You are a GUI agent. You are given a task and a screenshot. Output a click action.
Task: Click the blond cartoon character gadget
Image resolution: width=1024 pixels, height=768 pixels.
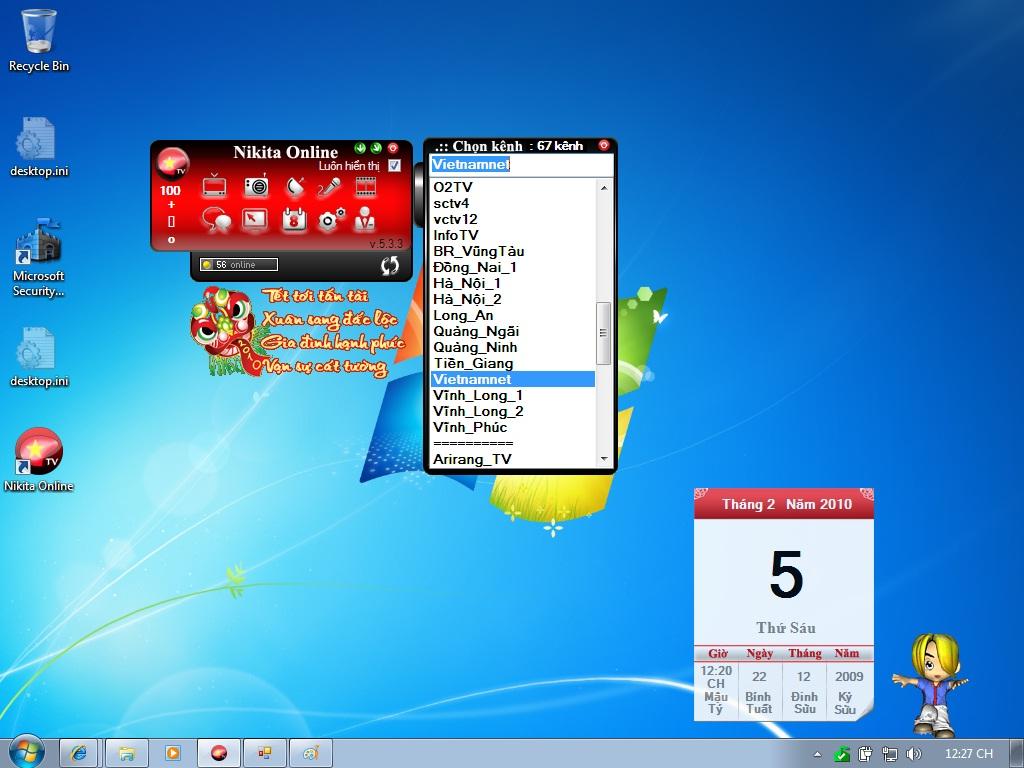(931, 684)
